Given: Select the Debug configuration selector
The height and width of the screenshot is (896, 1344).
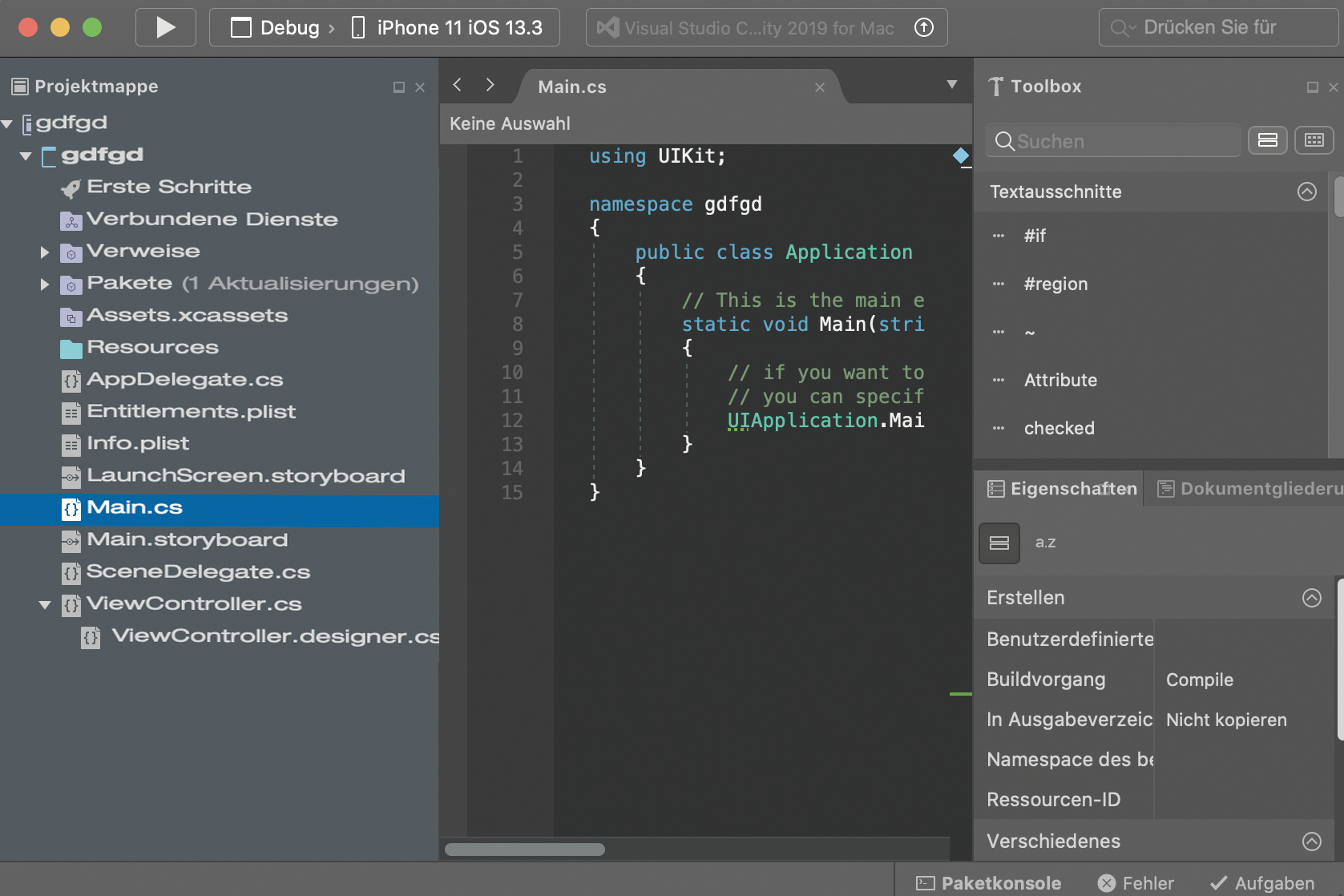Looking at the screenshot, I should pyautogui.click(x=283, y=28).
